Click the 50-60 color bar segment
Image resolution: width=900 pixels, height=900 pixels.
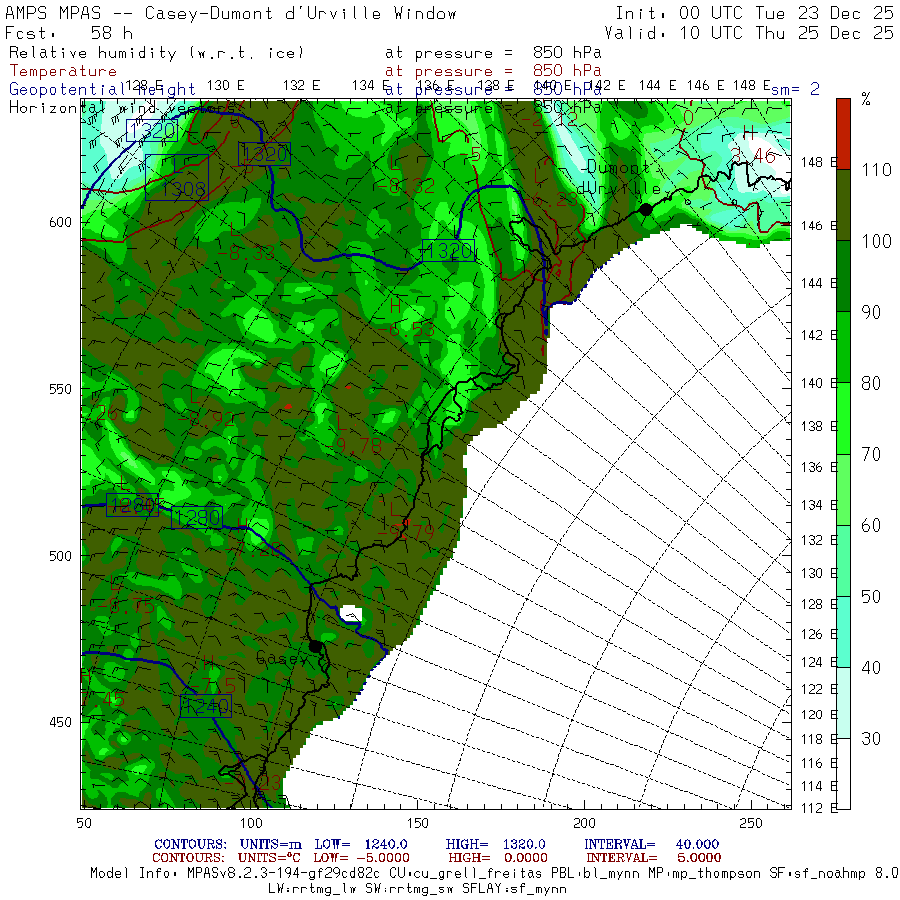pyautogui.click(x=843, y=561)
